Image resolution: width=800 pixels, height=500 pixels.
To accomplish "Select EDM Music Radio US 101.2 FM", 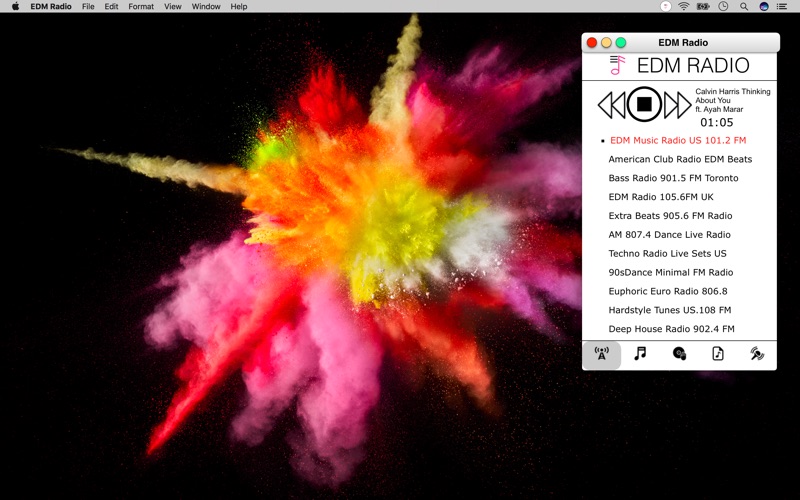I will [678, 140].
